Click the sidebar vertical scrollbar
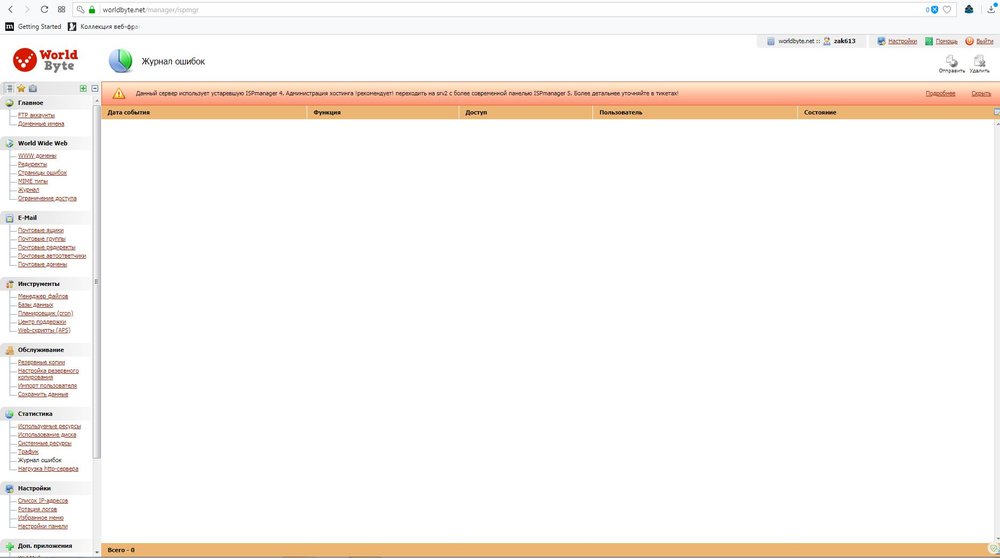Viewport: 1000px width, 558px height. [97, 300]
